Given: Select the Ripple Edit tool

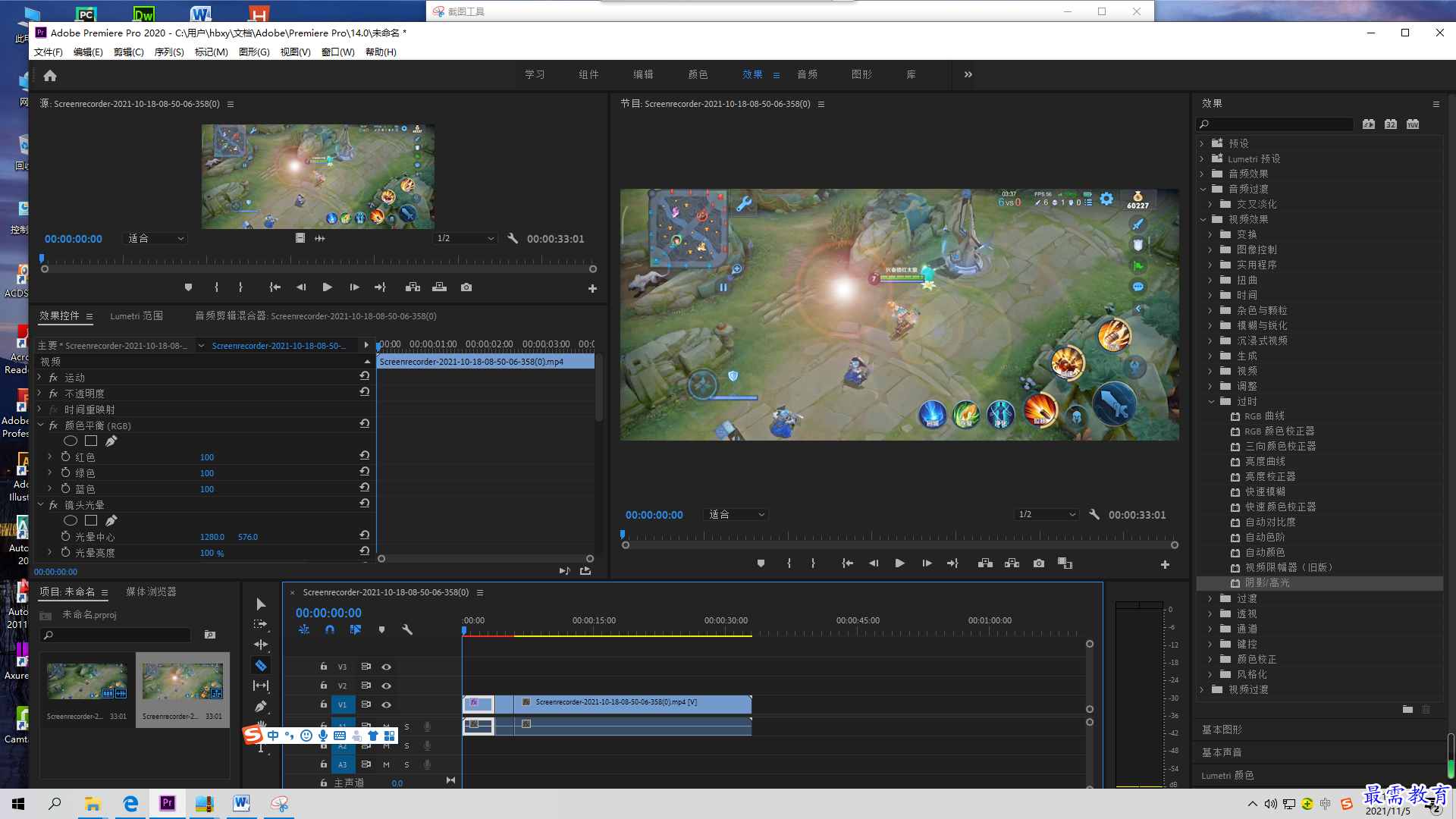Looking at the screenshot, I should (x=261, y=645).
